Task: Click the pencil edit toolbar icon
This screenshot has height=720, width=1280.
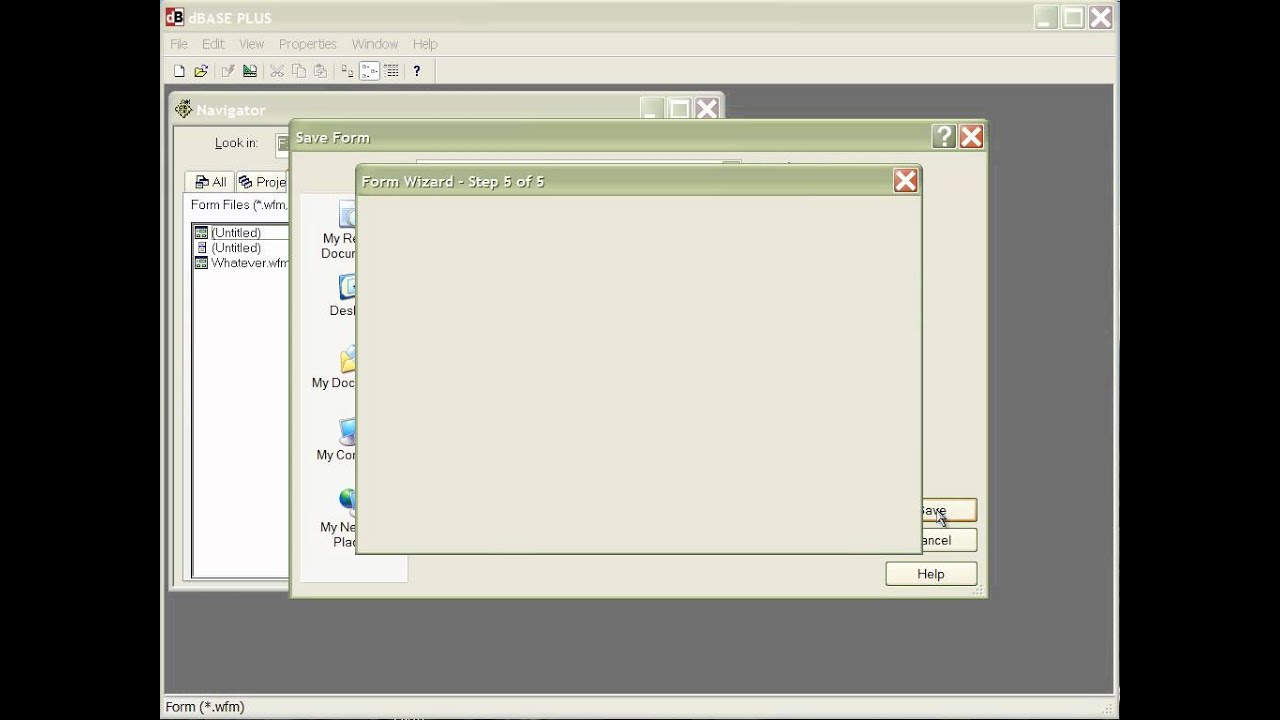Action: coord(228,71)
